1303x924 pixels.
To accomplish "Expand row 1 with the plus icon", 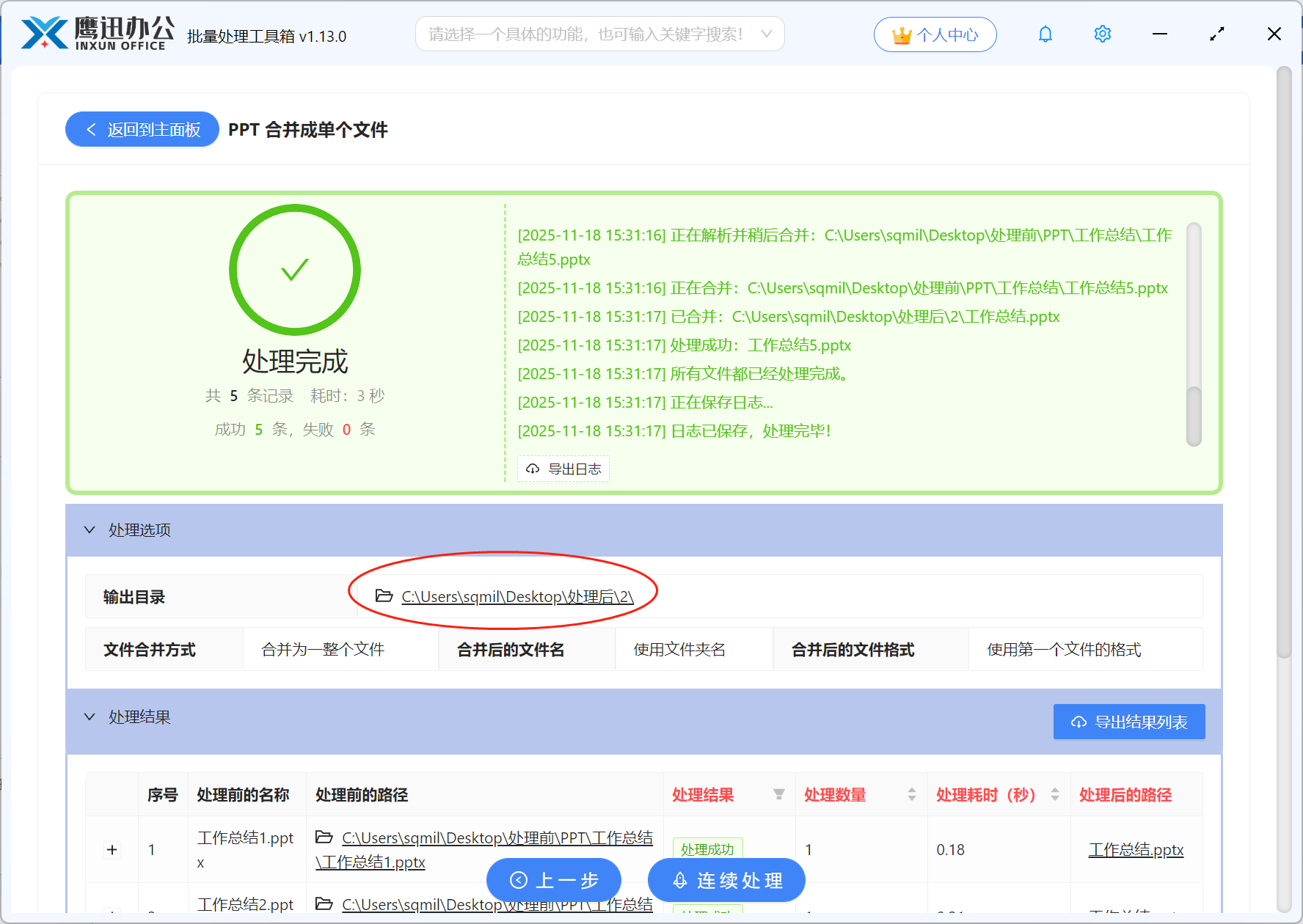I will 112,849.
